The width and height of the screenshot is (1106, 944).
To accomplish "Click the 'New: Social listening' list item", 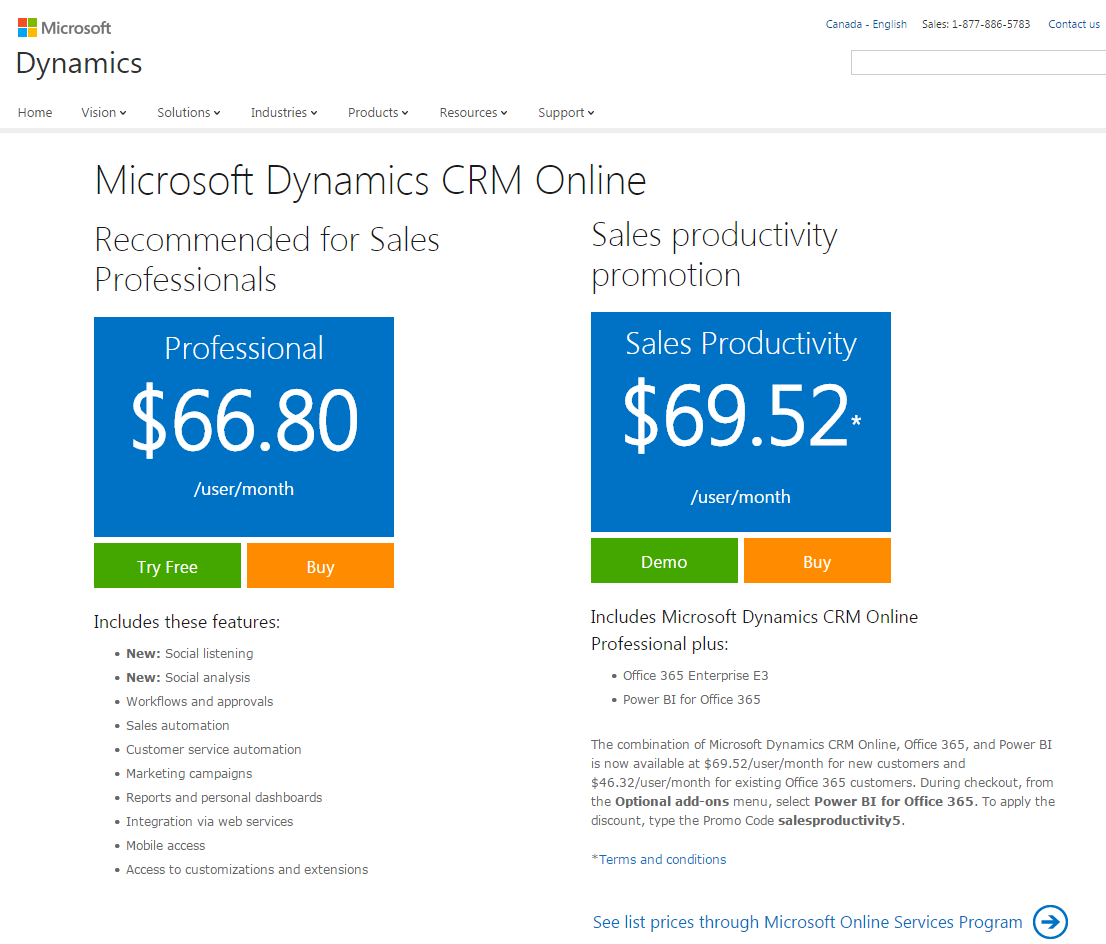I will click(x=190, y=653).
